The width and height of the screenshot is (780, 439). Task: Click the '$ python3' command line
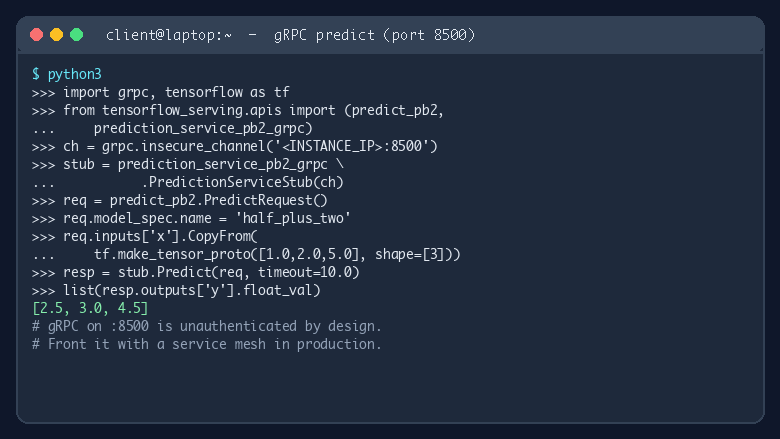[x=67, y=75]
